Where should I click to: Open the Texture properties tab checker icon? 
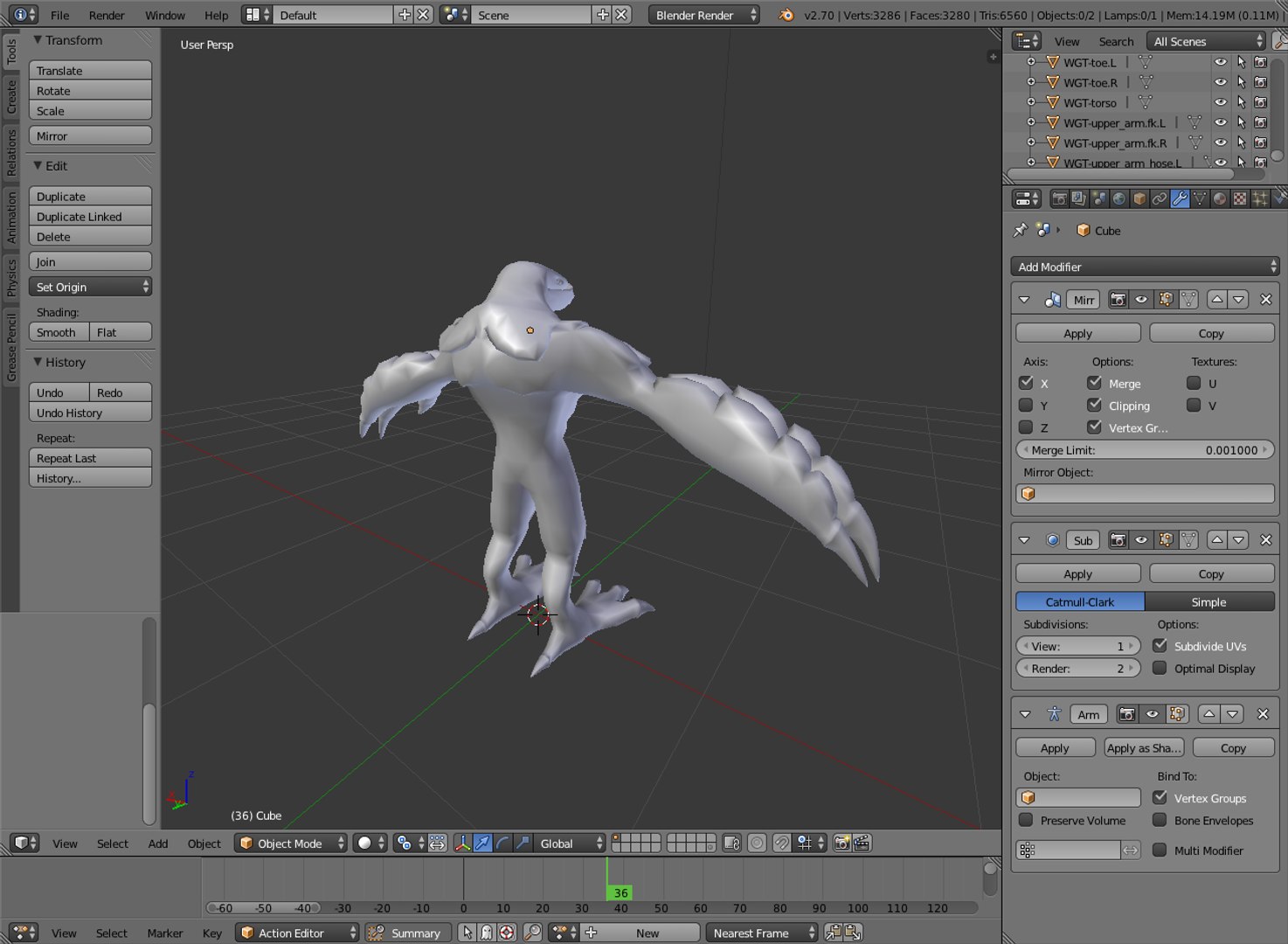point(1240,199)
